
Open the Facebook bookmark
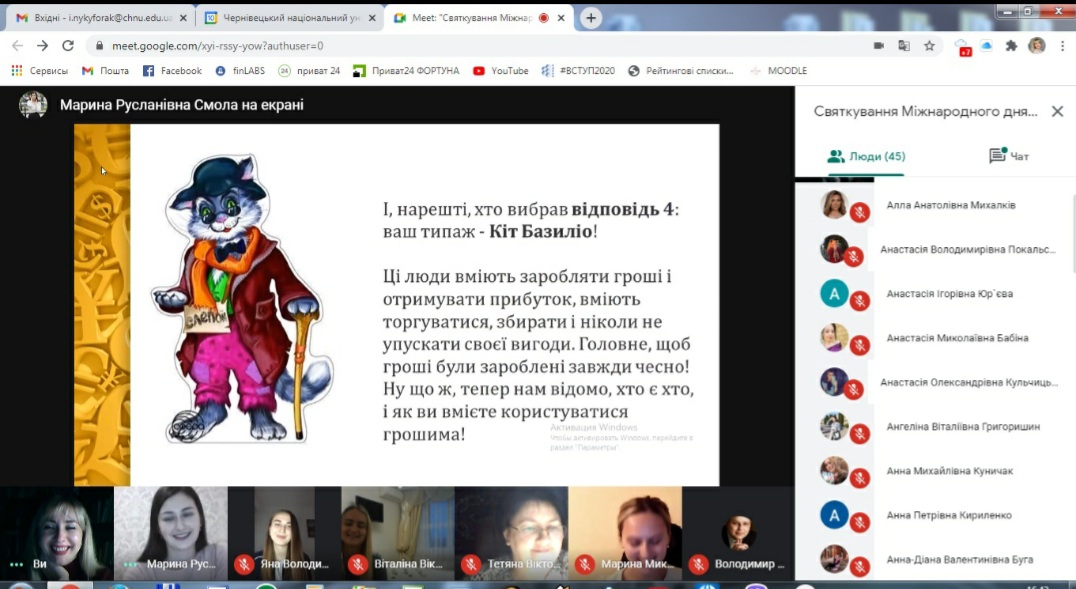(x=172, y=71)
